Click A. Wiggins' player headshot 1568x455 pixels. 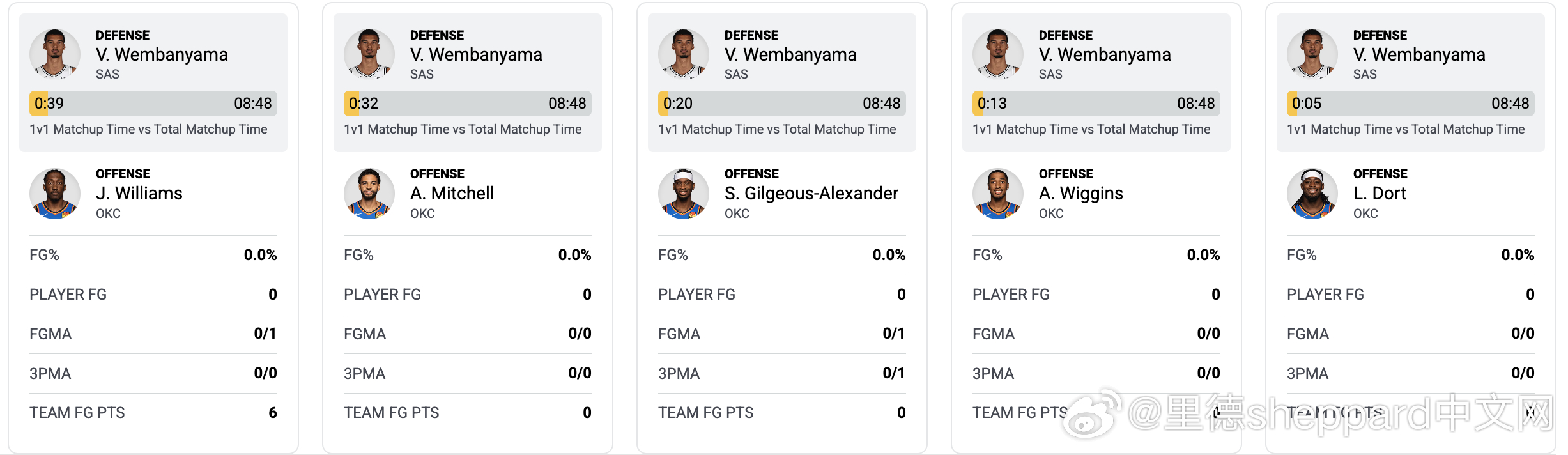point(998,194)
